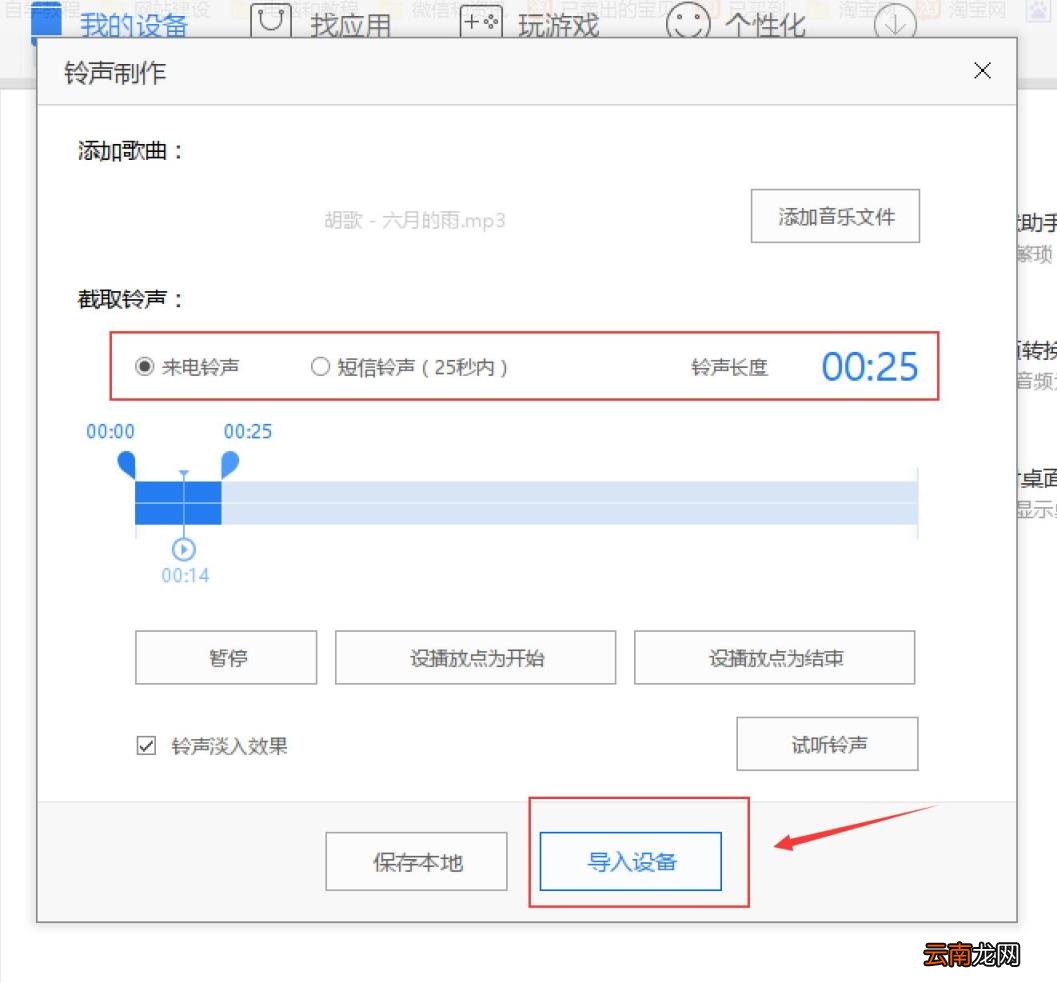Click the end trim handle at 00:25
The height and width of the screenshot is (983, 1057).
[230, 465]
